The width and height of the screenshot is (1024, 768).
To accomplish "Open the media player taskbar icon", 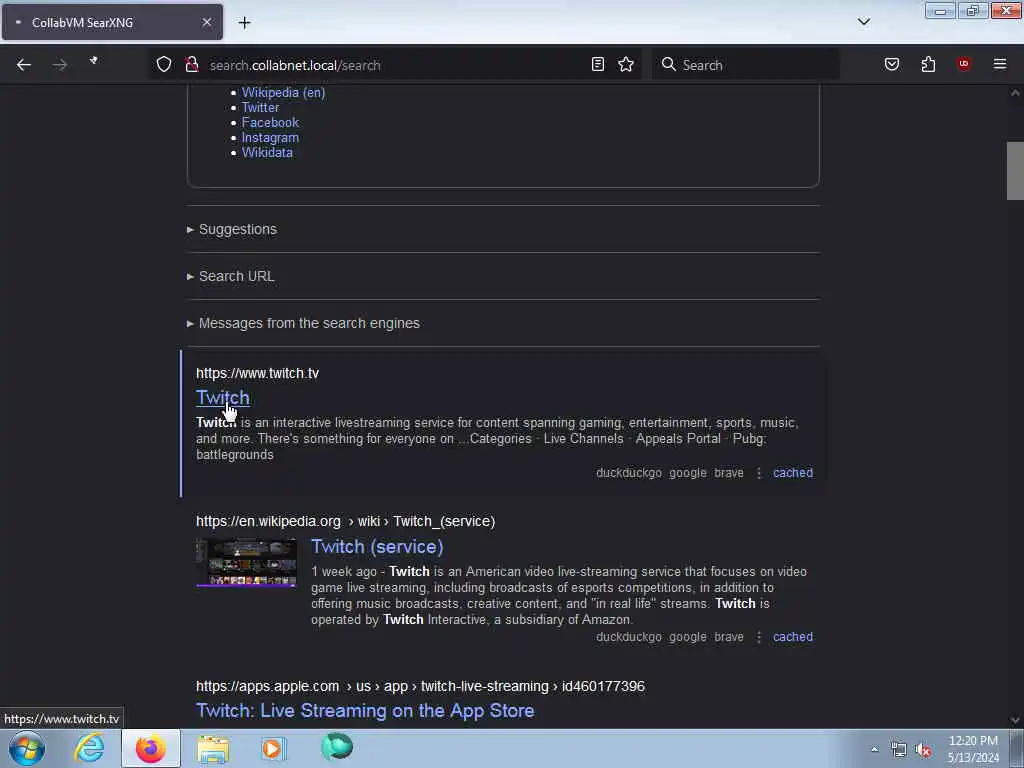I will (x=274, y=748).
